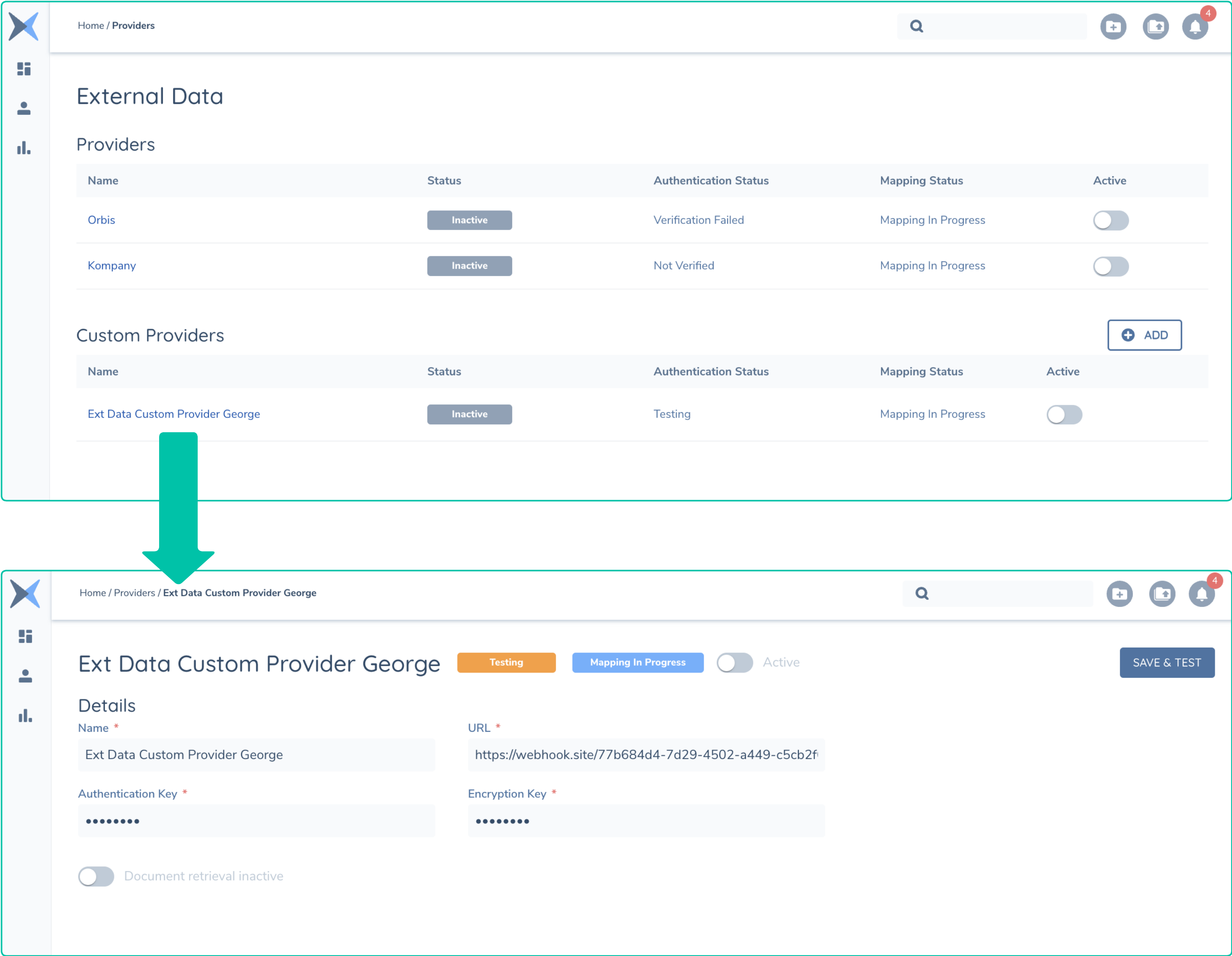Open the bar chart reports icon in top sidebar
Screen dimensions: 1232x956
(x=24, y=148)
